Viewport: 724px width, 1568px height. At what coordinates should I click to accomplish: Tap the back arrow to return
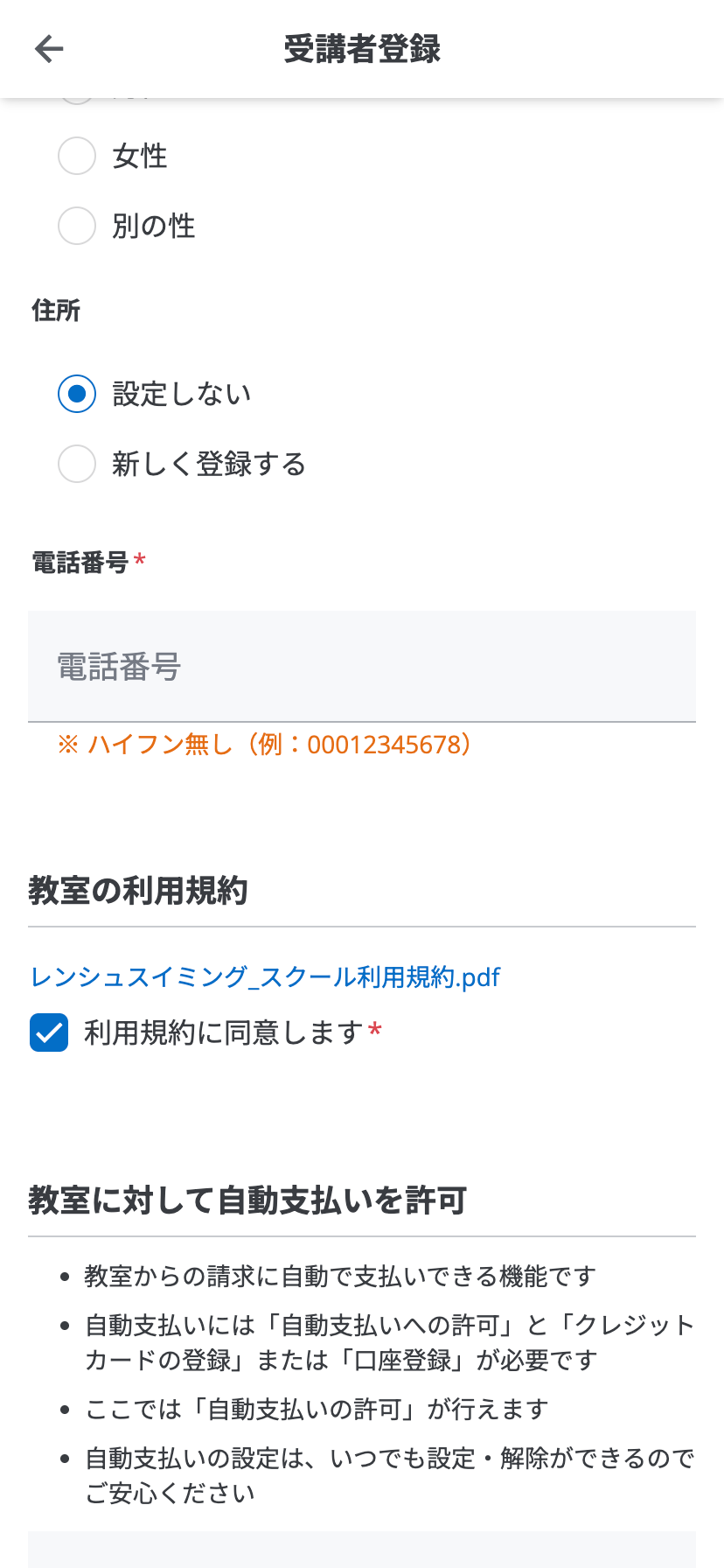(49, 49)
